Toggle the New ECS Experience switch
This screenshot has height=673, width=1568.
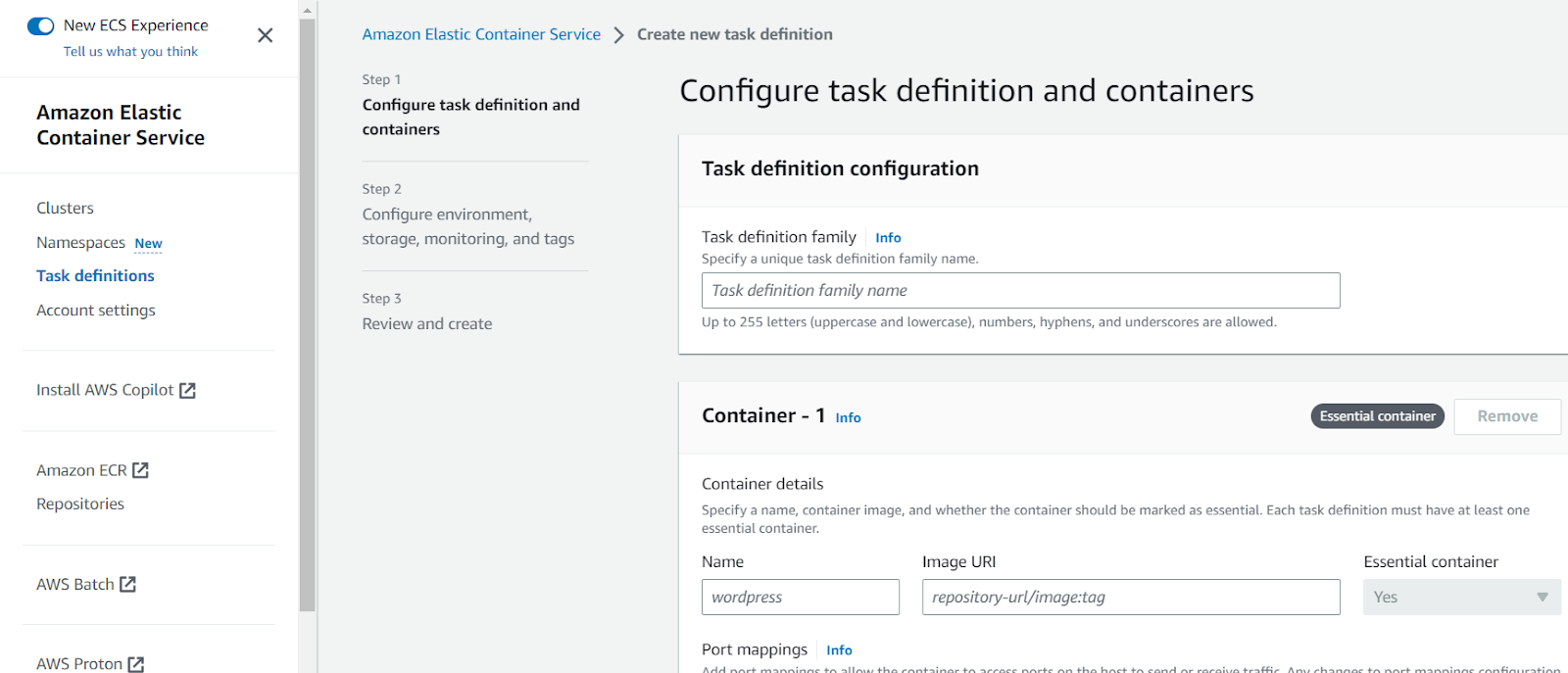[x=40, y=25]
